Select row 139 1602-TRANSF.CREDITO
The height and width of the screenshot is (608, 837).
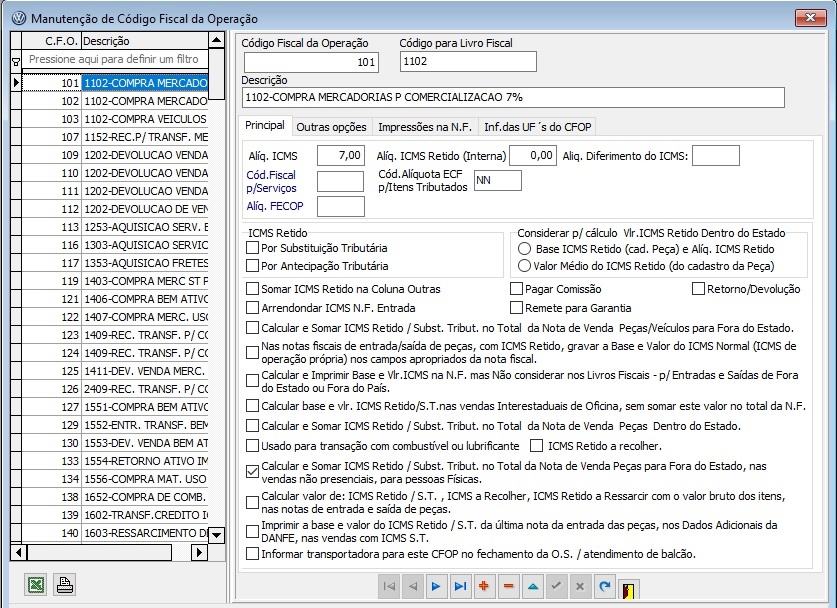click(115, 515)
